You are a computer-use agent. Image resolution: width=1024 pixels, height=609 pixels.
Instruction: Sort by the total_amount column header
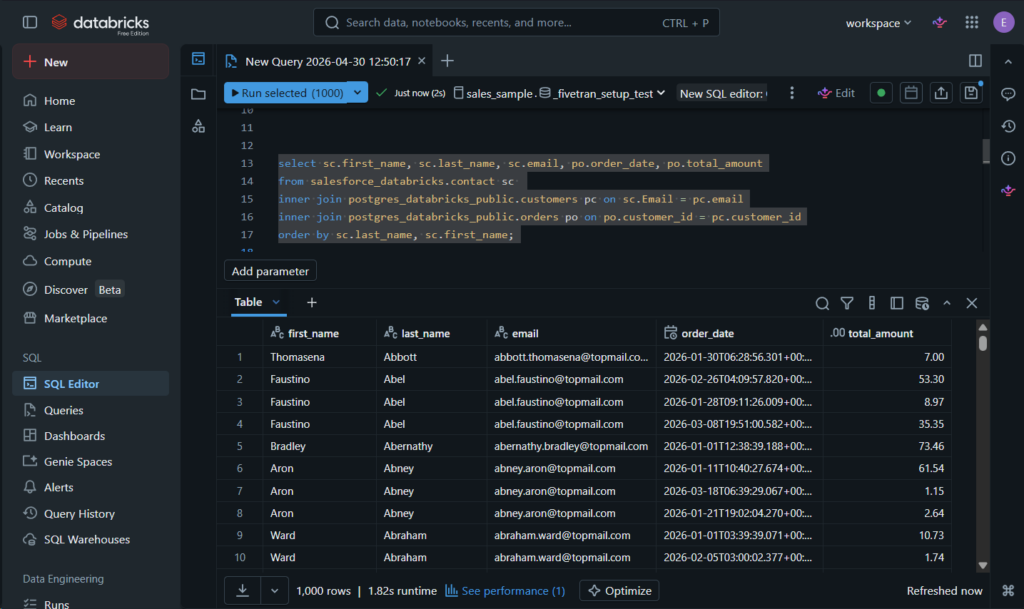point(887,334)
